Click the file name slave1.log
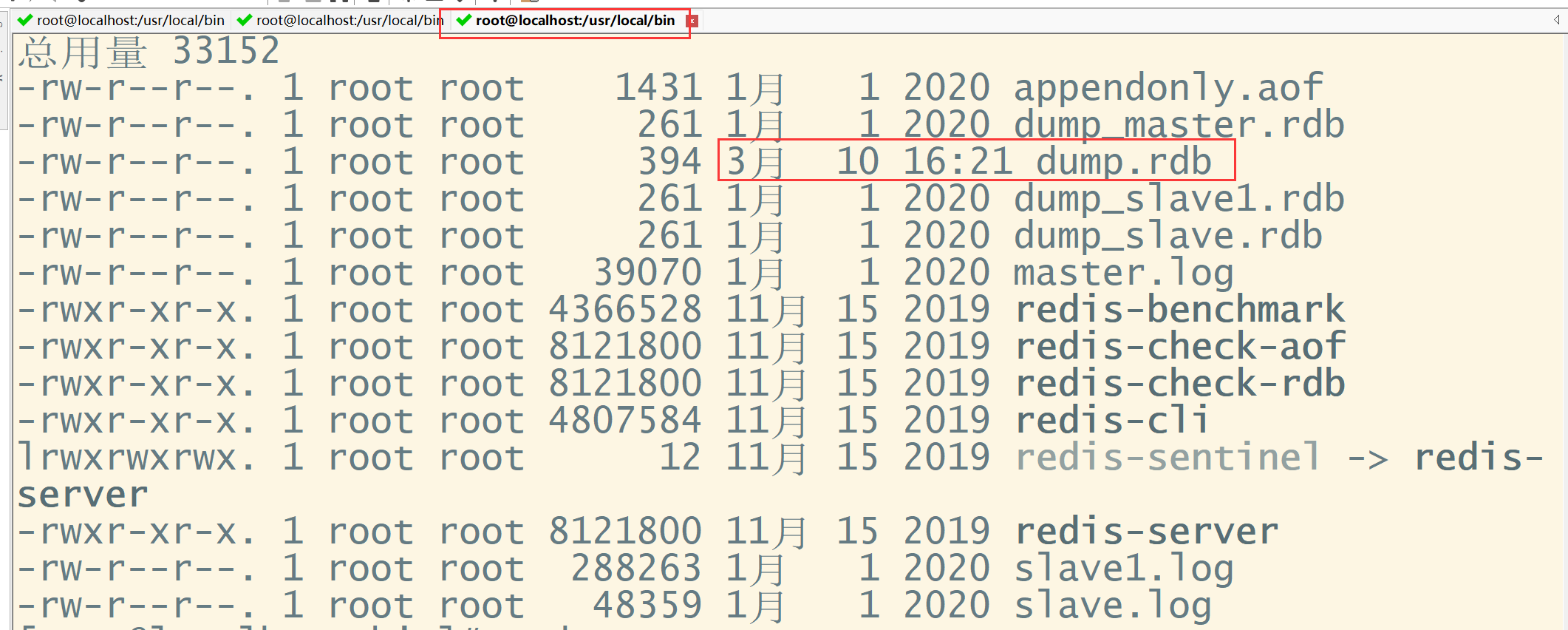 1124,569
